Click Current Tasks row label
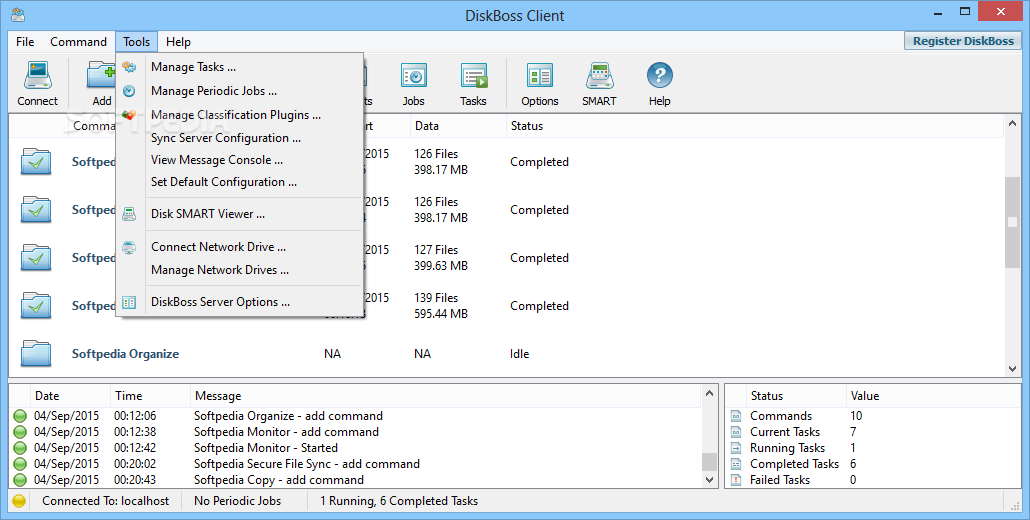The image size is (1030, 520). [x=785, y=432]
